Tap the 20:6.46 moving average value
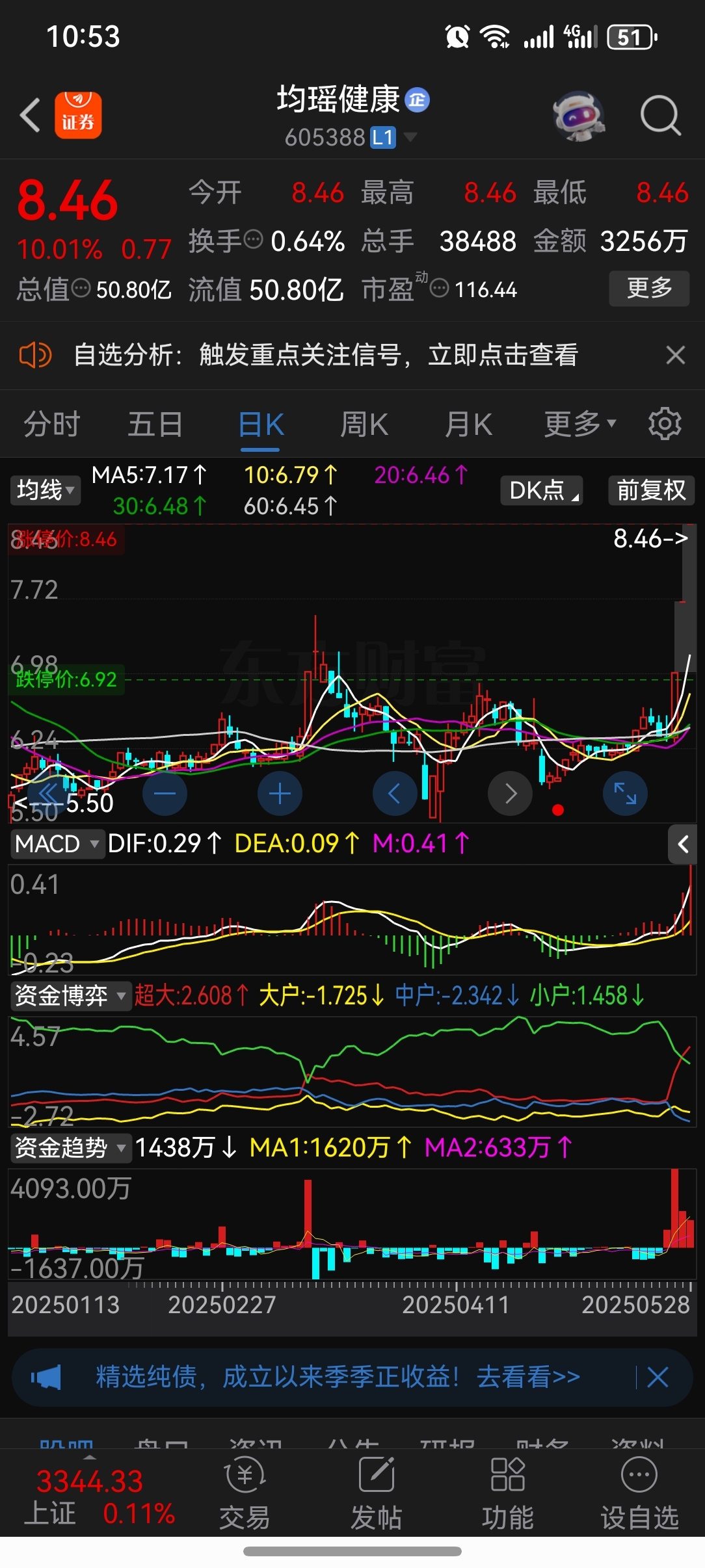The image size is (705, 1568). (421, 475)
